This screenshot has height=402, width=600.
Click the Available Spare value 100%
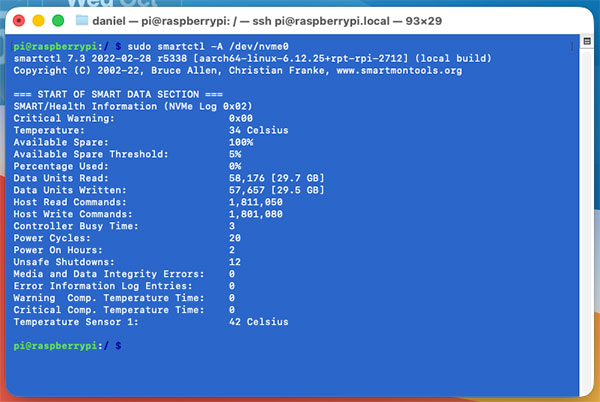pos(241,142)
